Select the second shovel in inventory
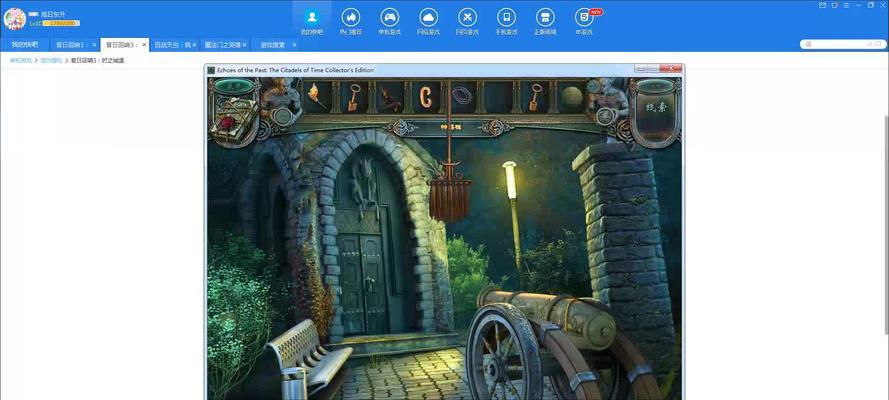The width and height of the screenshot is (889, 400). (534, 97)
